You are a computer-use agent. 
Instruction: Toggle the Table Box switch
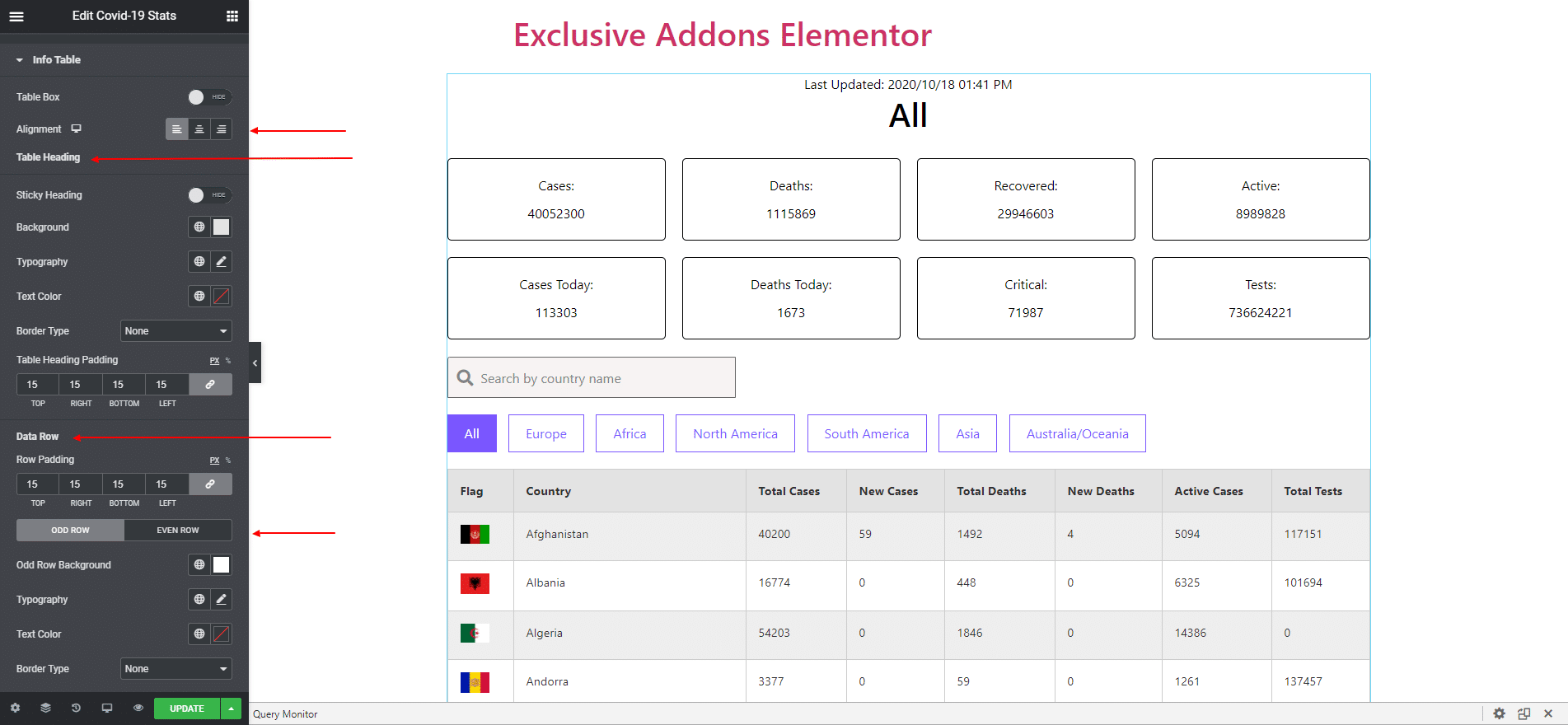tap(209, 97)
